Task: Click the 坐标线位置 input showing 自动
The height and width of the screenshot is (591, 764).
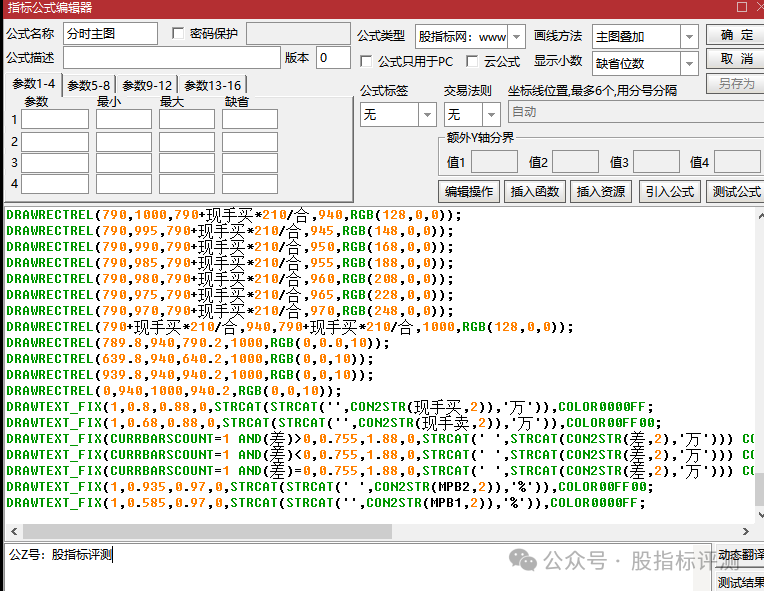Action: [635, 112]
